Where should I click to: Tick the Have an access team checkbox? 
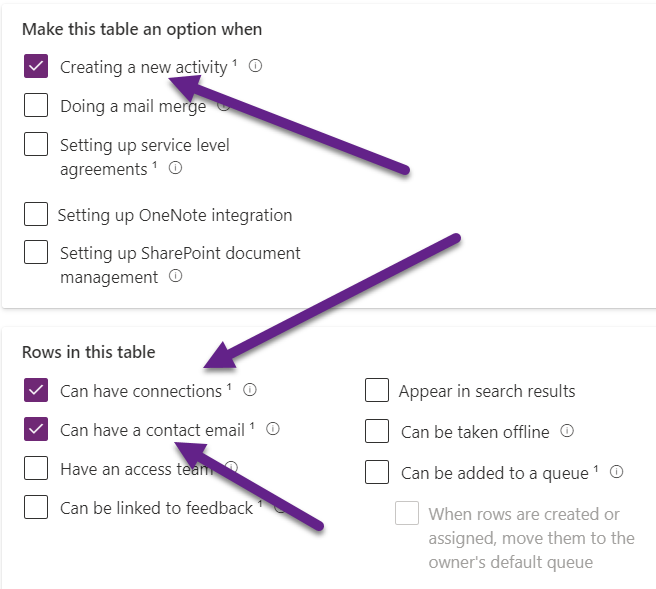click(36, 468)
